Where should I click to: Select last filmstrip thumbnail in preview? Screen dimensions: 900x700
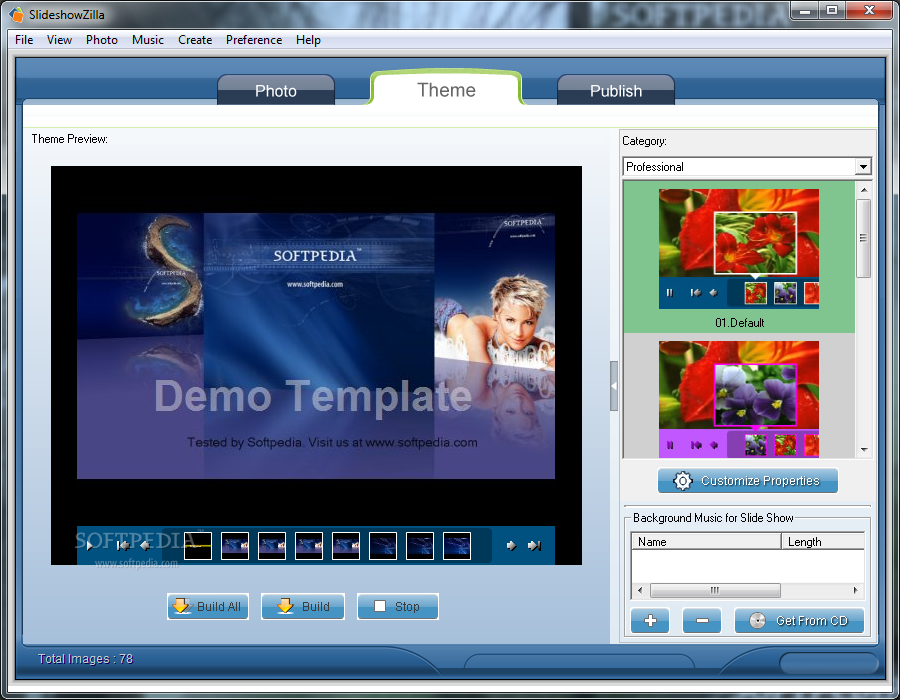(x=457, y=546)
